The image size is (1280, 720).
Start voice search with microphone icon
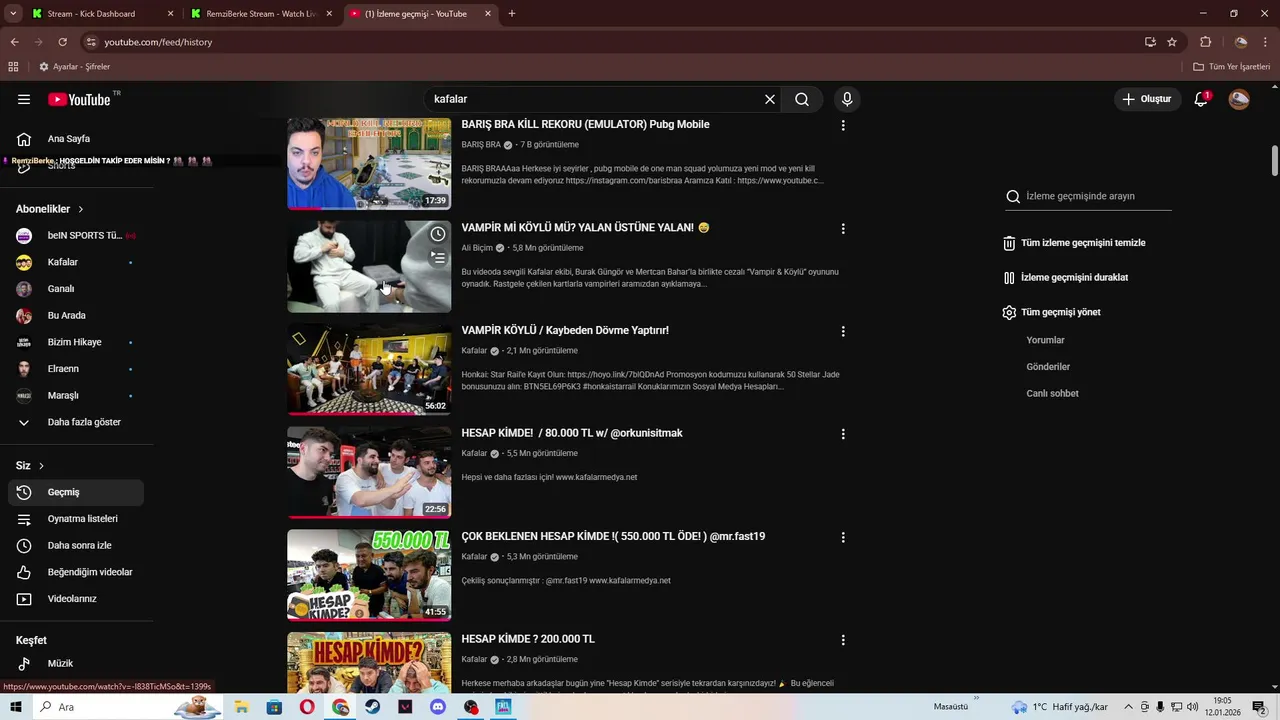tap(847, 99)
